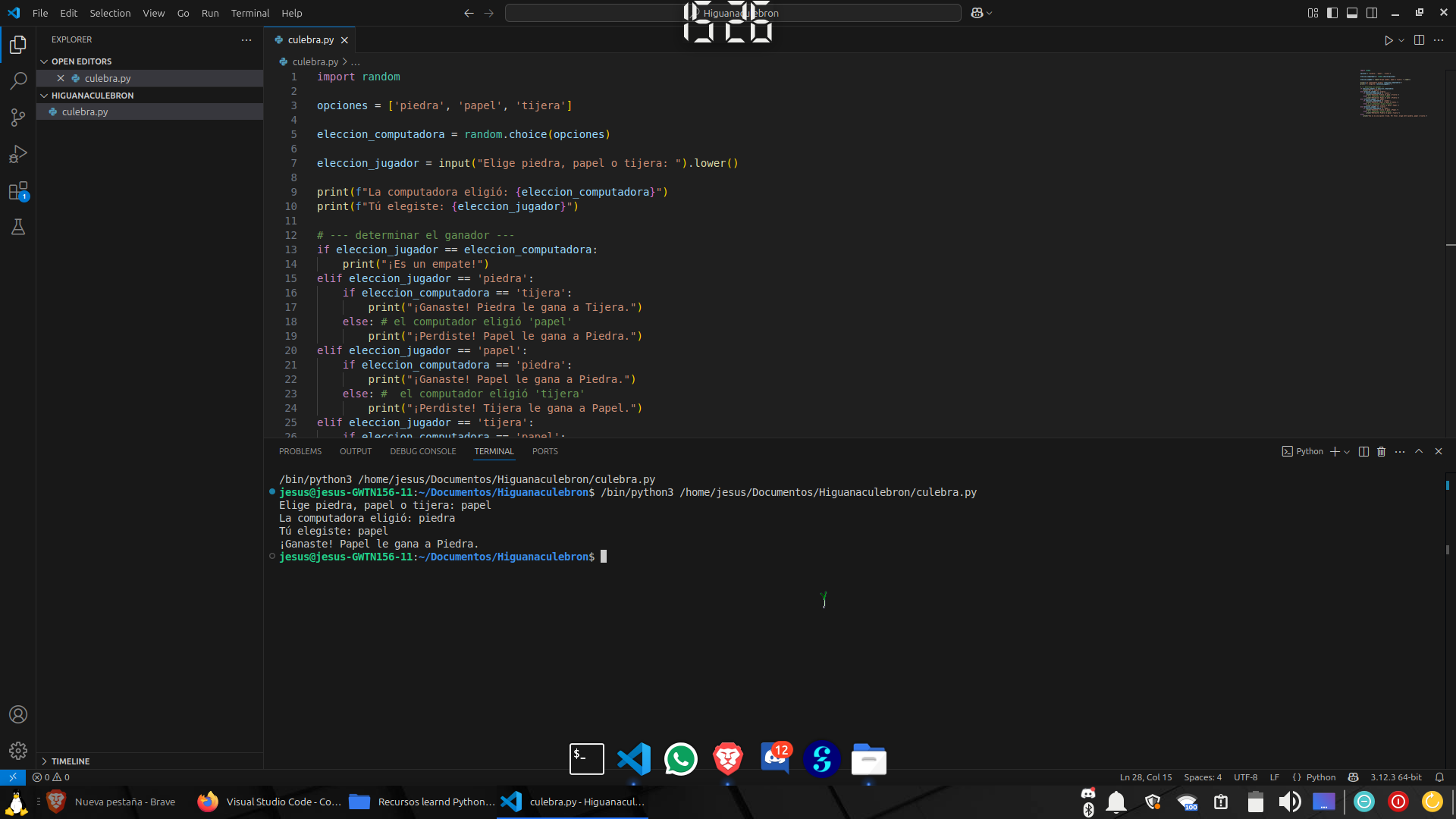The image size is (1456, 819).
Task: Show errors and warnings count
Action: coord(51,777)
